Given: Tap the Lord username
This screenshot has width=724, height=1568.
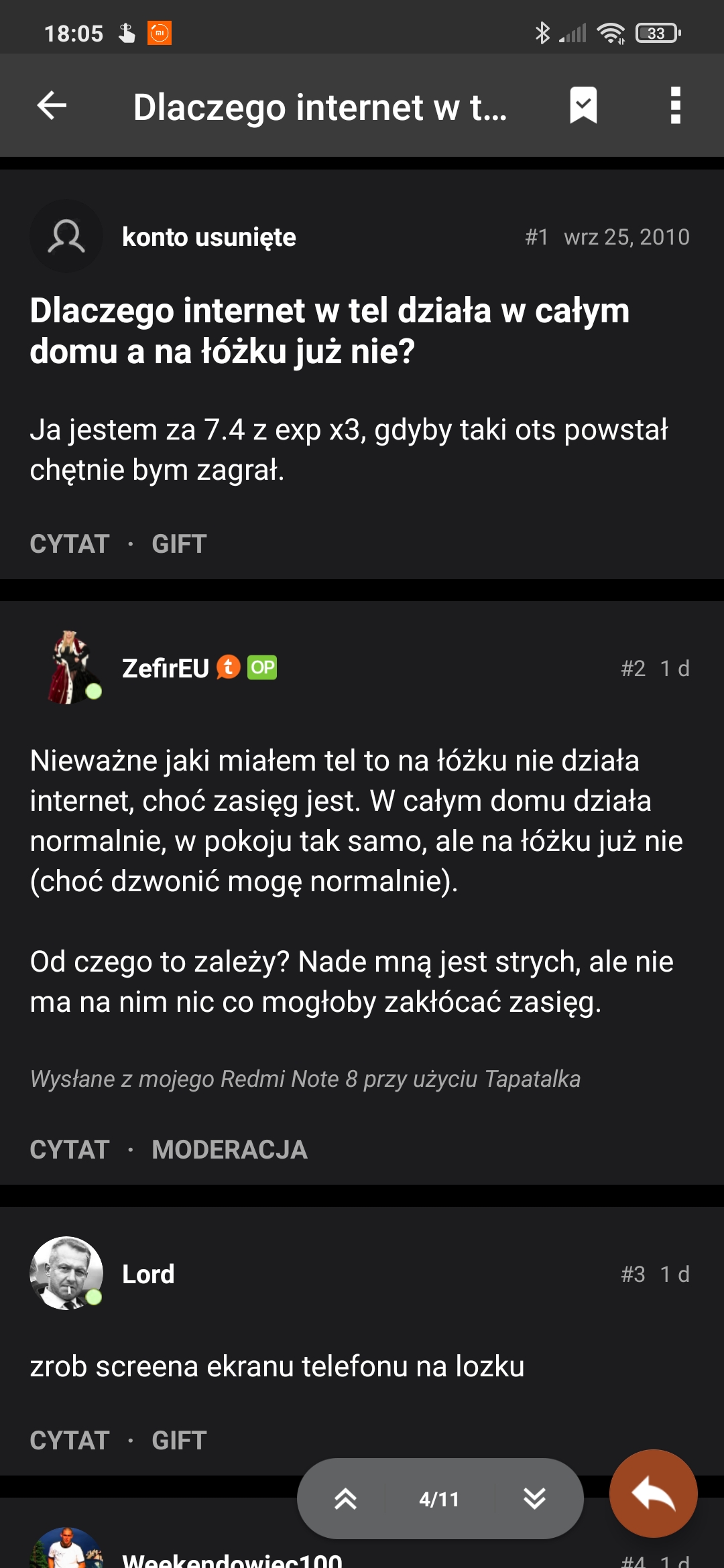Looking at the screenshot, I should pyautogui.click(x=148, y=1274).
